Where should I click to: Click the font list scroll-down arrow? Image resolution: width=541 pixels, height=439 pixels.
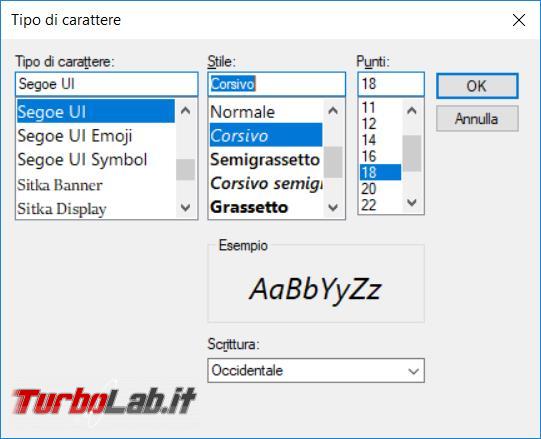pyautogui.click(x=186, y=207)
